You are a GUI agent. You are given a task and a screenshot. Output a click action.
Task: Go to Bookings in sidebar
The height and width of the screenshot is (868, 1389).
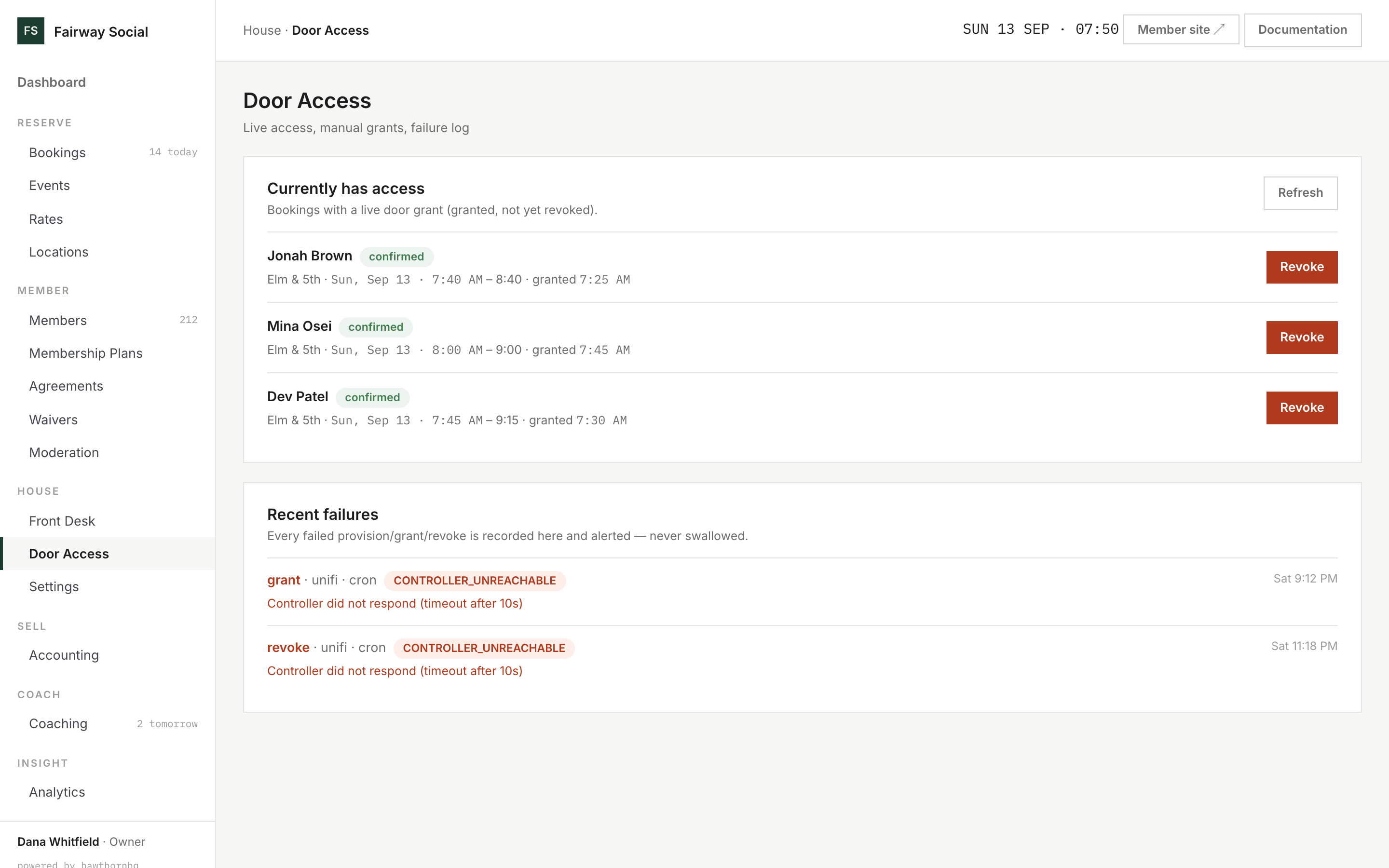[x=108, y=153]
